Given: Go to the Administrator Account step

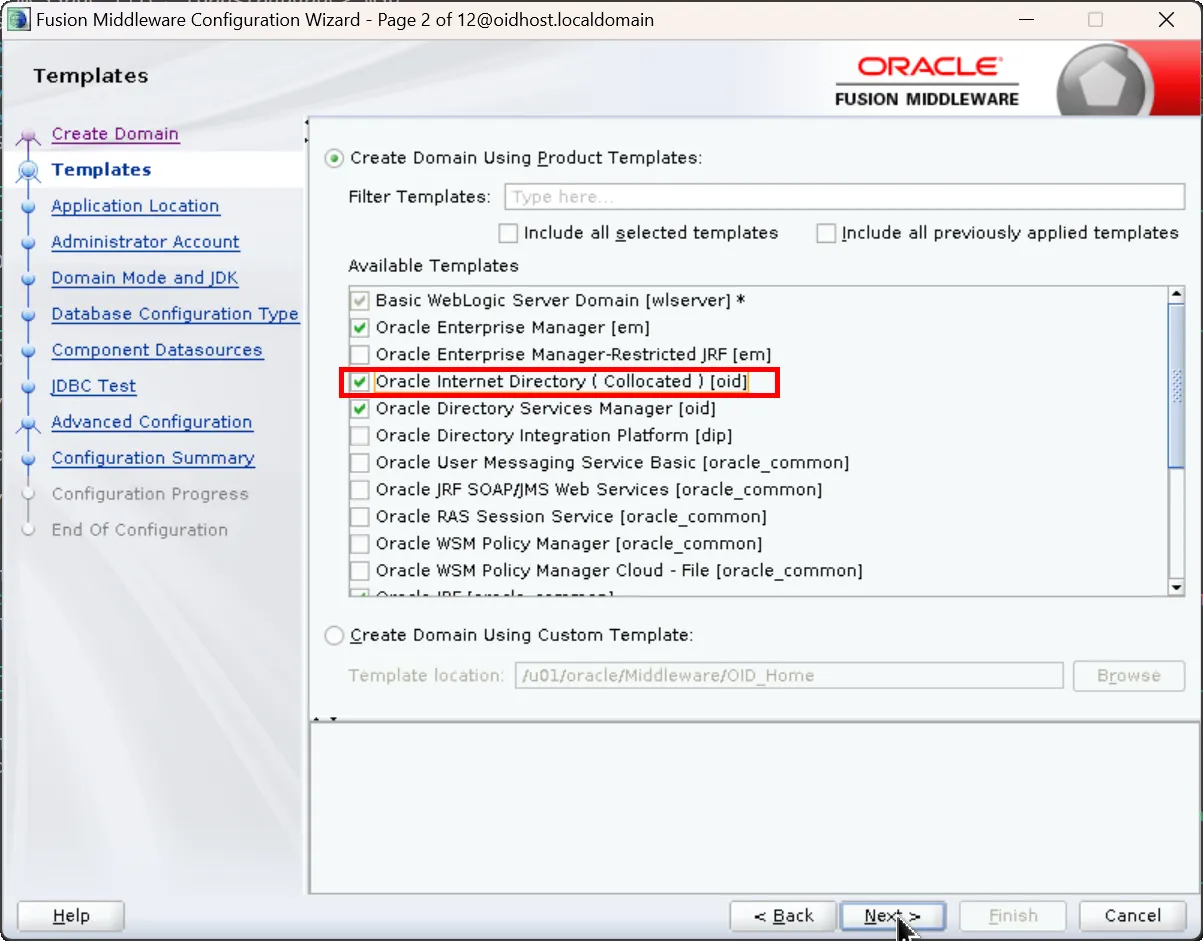Looking at the screenshot, I should [145, 242].
